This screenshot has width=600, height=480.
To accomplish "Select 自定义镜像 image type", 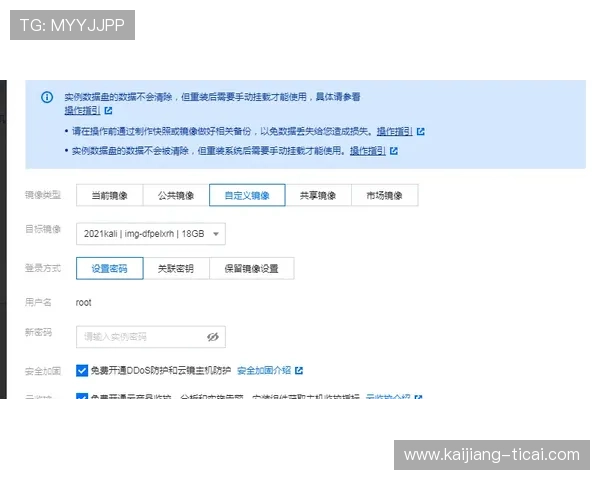I will point(247,196).
